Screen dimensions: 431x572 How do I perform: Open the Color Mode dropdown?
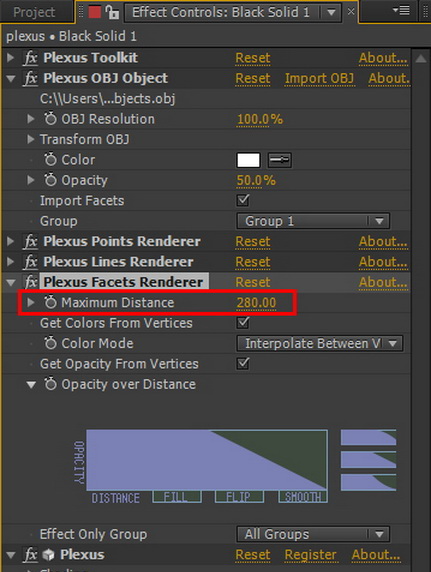pos(320,343)
